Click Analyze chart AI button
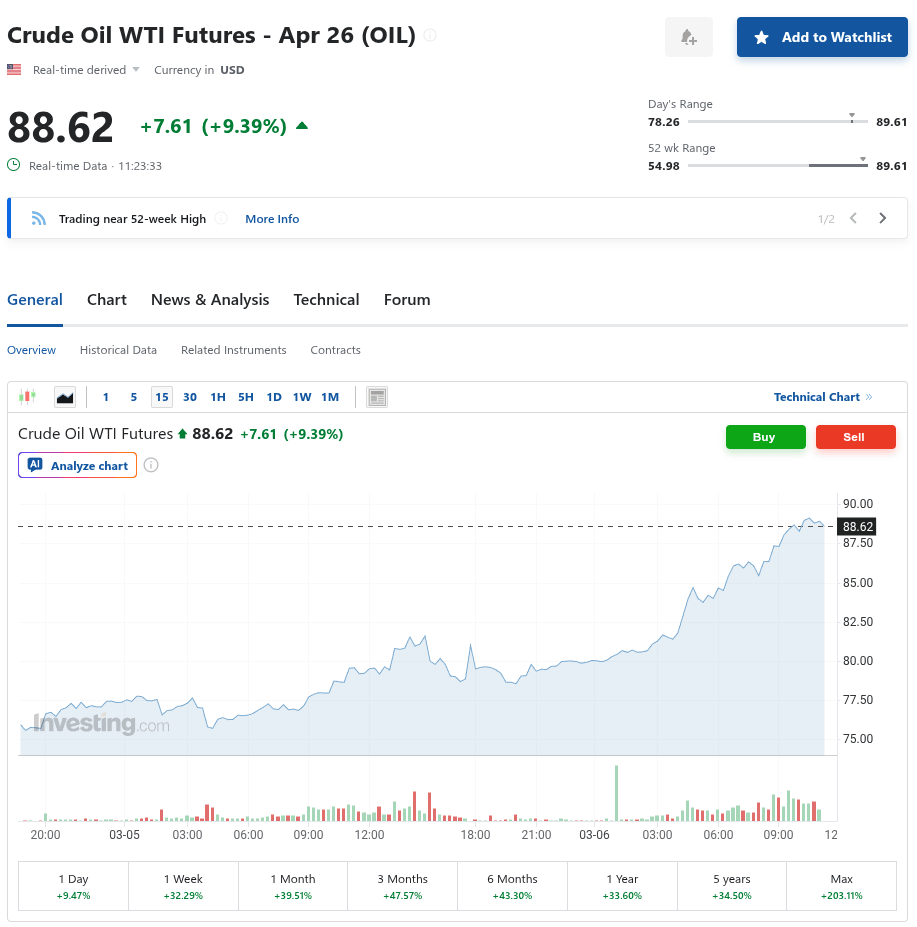 [77, 465]
